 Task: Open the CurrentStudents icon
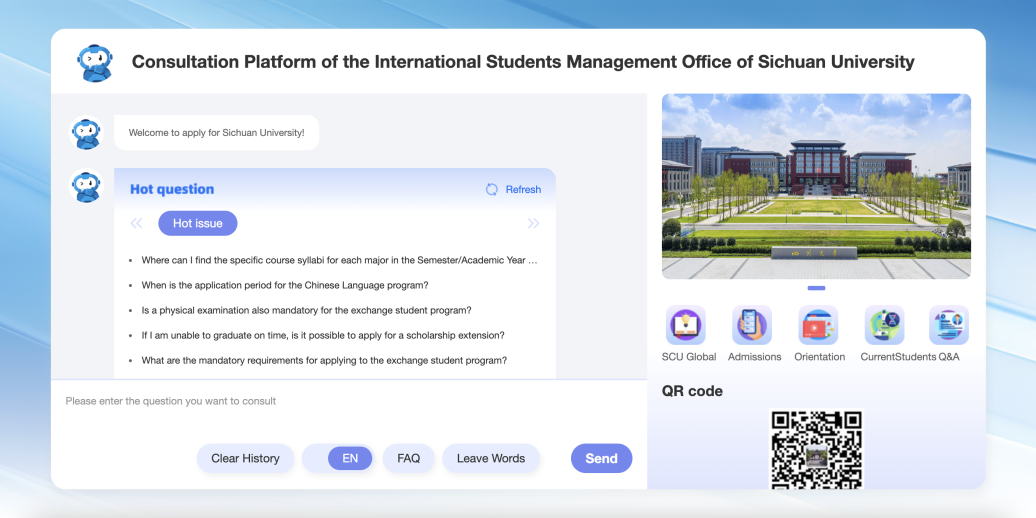[x=884, y=326]
